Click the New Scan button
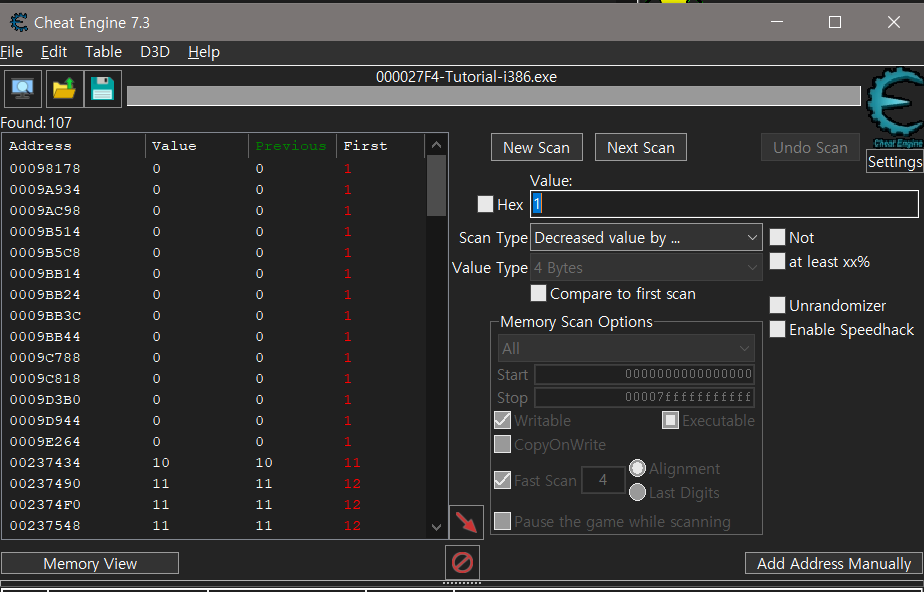 (x=536, y=147)
